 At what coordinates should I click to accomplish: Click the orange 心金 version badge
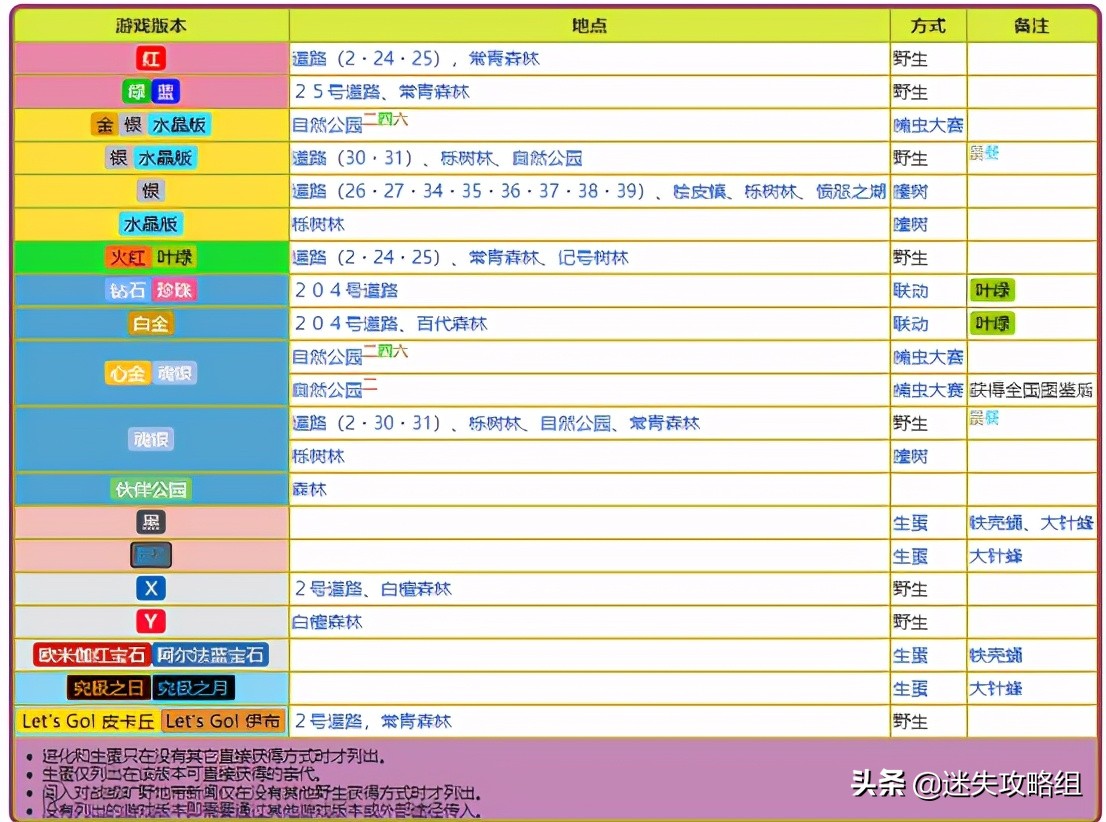[x=127, y=373]
